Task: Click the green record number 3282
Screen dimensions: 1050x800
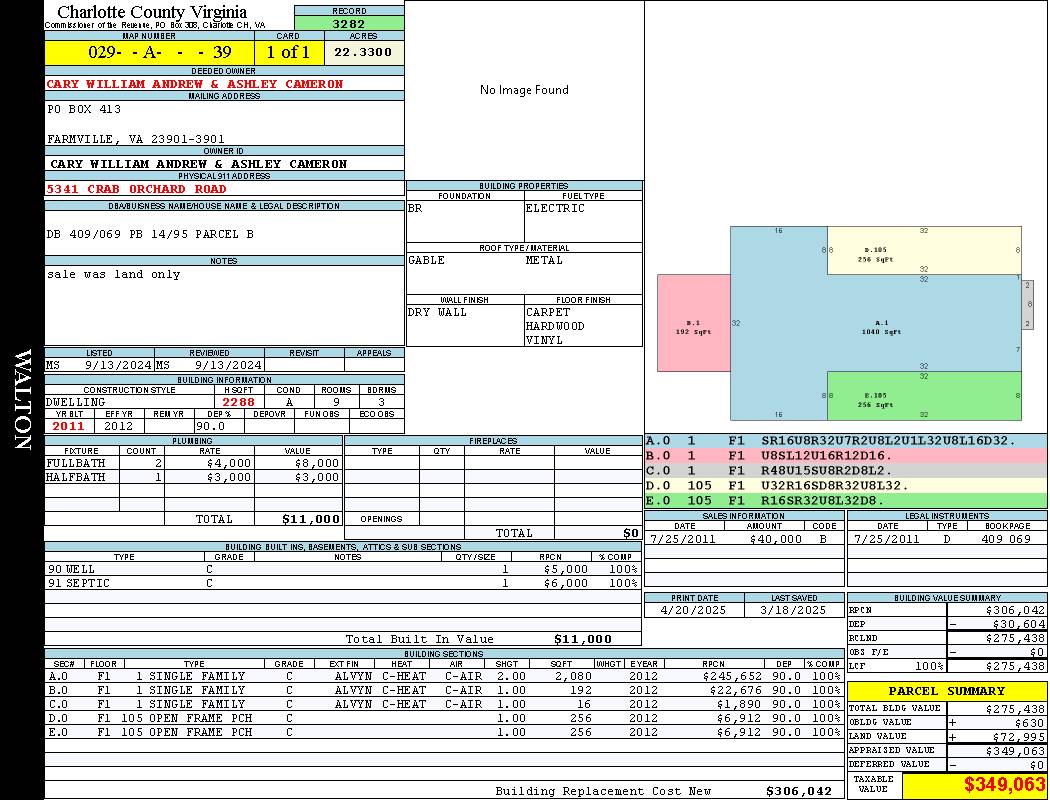Action: pyautogui.click(x=349, y=23)
